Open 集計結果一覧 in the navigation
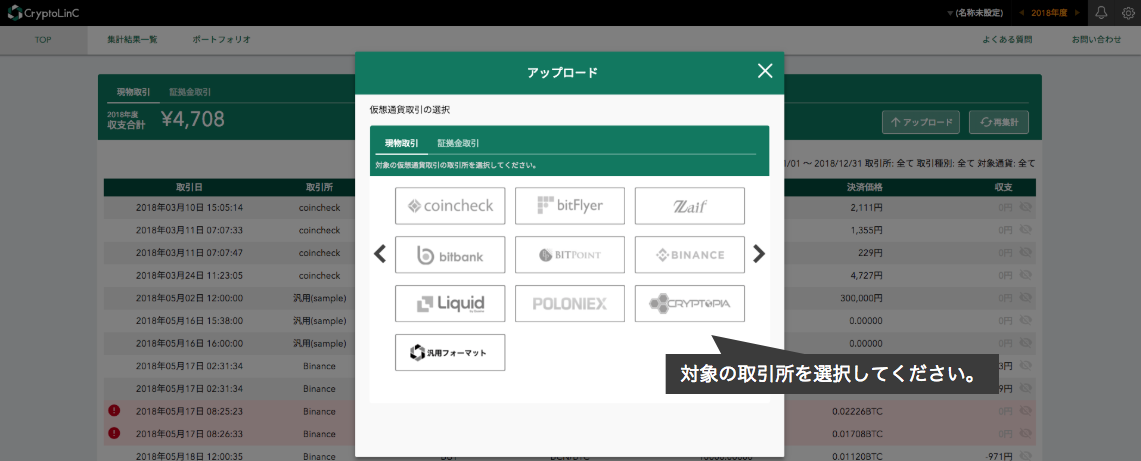 (132, 39)
